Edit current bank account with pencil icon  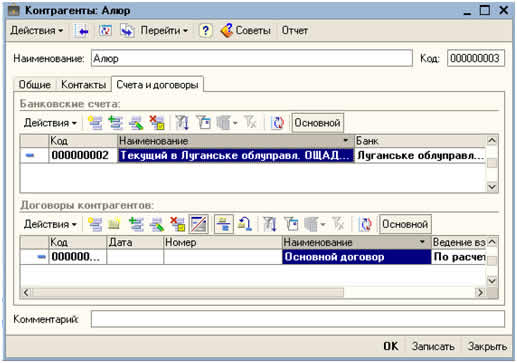click(x=136, y=123)
